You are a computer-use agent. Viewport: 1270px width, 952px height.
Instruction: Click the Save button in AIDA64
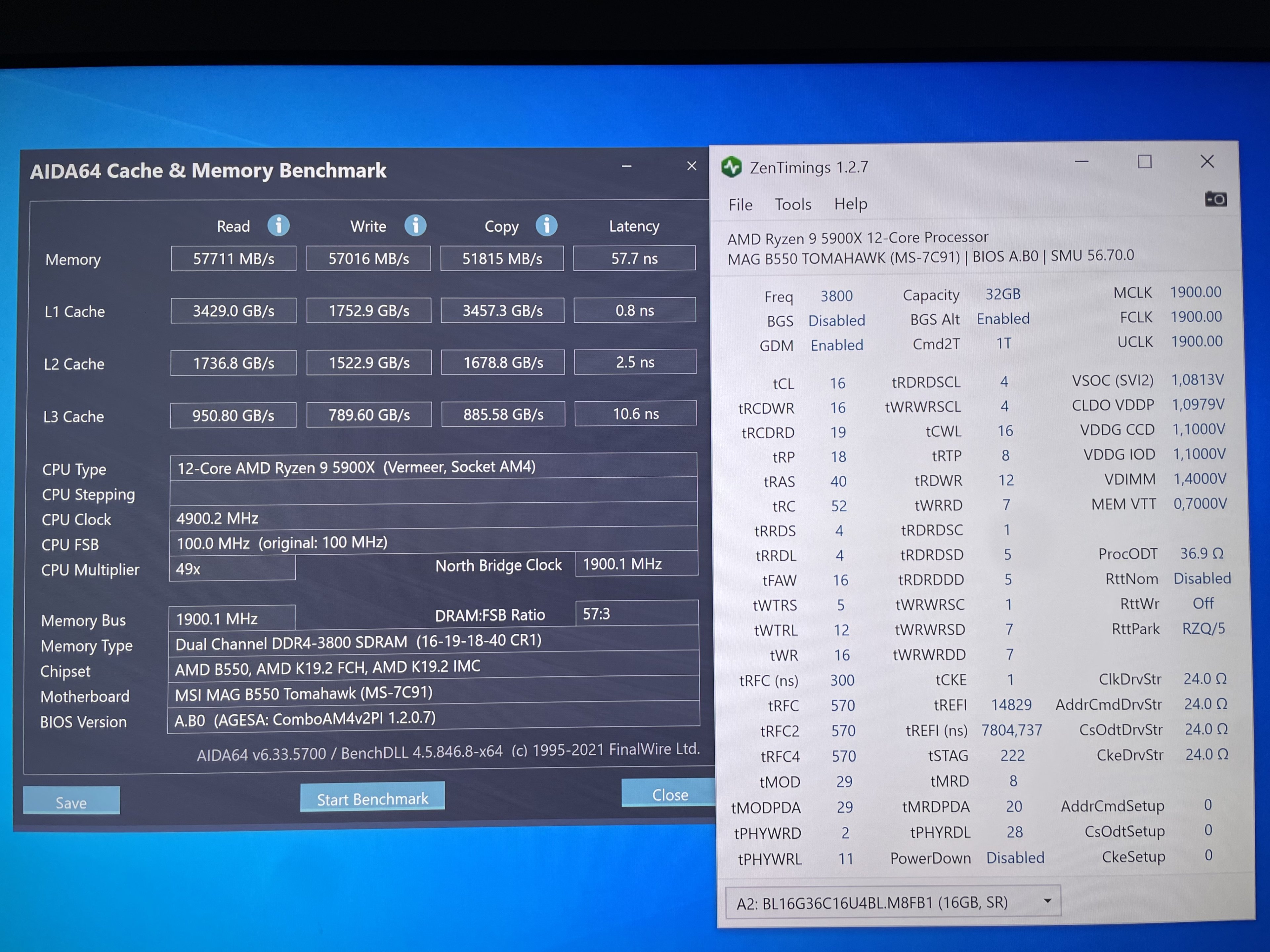tap(71, 802)
